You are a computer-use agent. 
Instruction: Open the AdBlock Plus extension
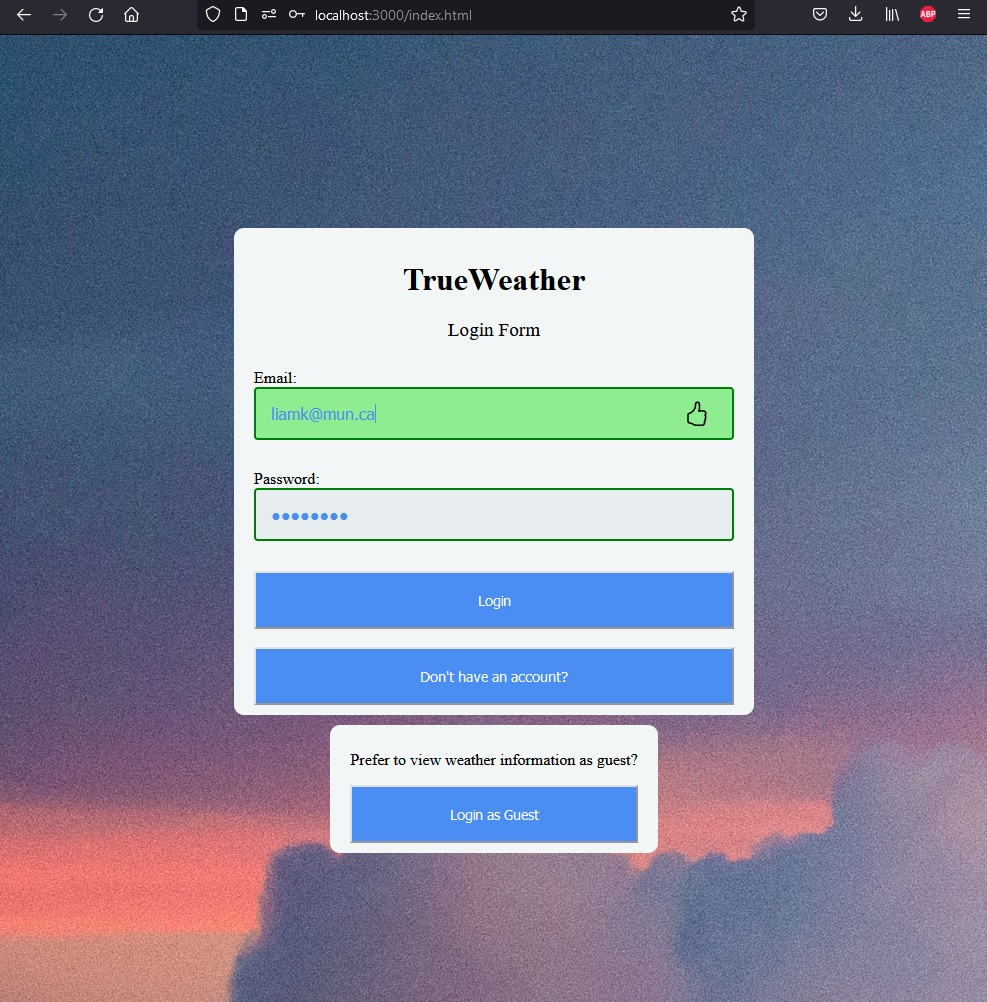[x=927, y=14]
